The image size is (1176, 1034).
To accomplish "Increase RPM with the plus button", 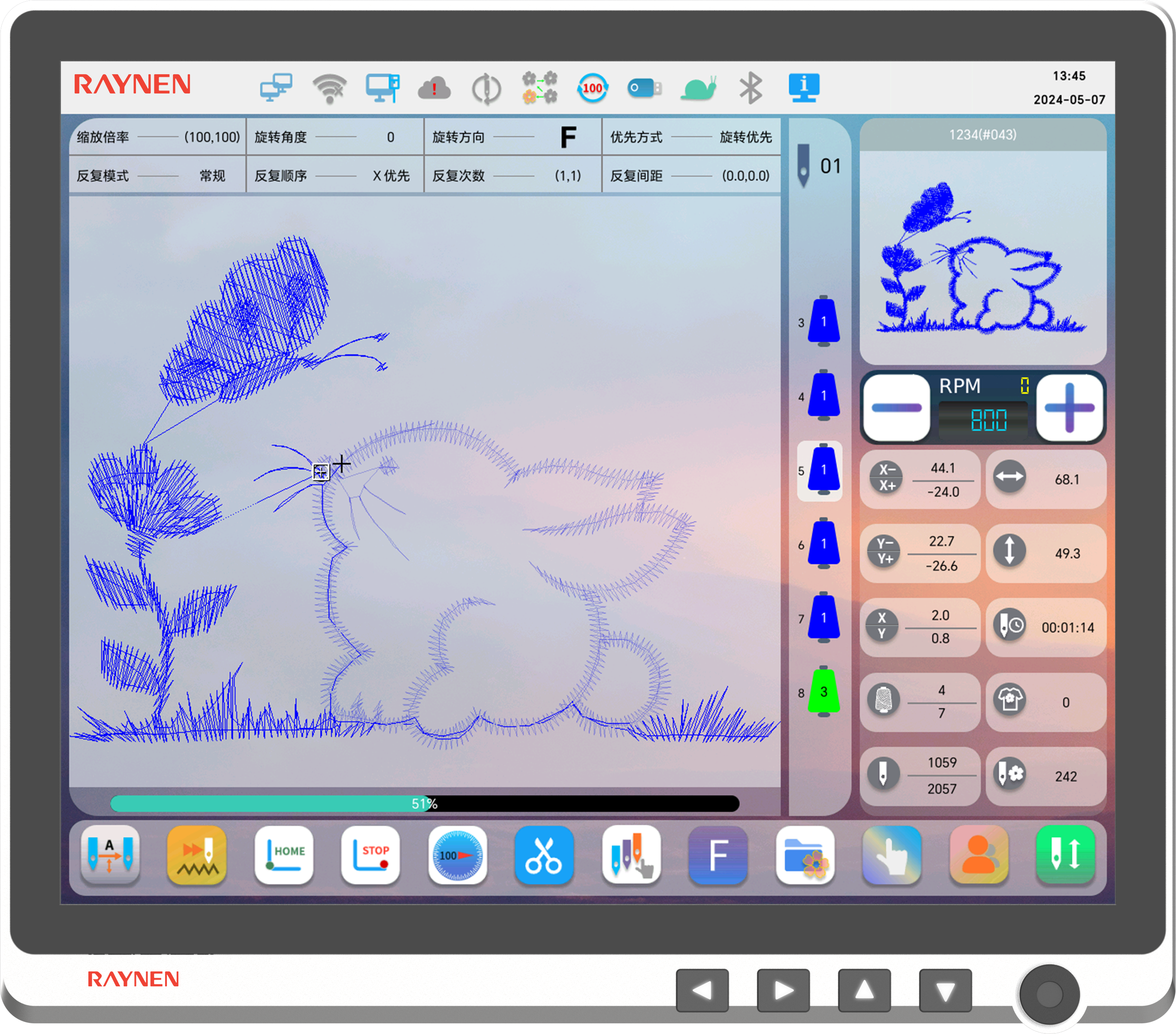I will (1069, 408).
